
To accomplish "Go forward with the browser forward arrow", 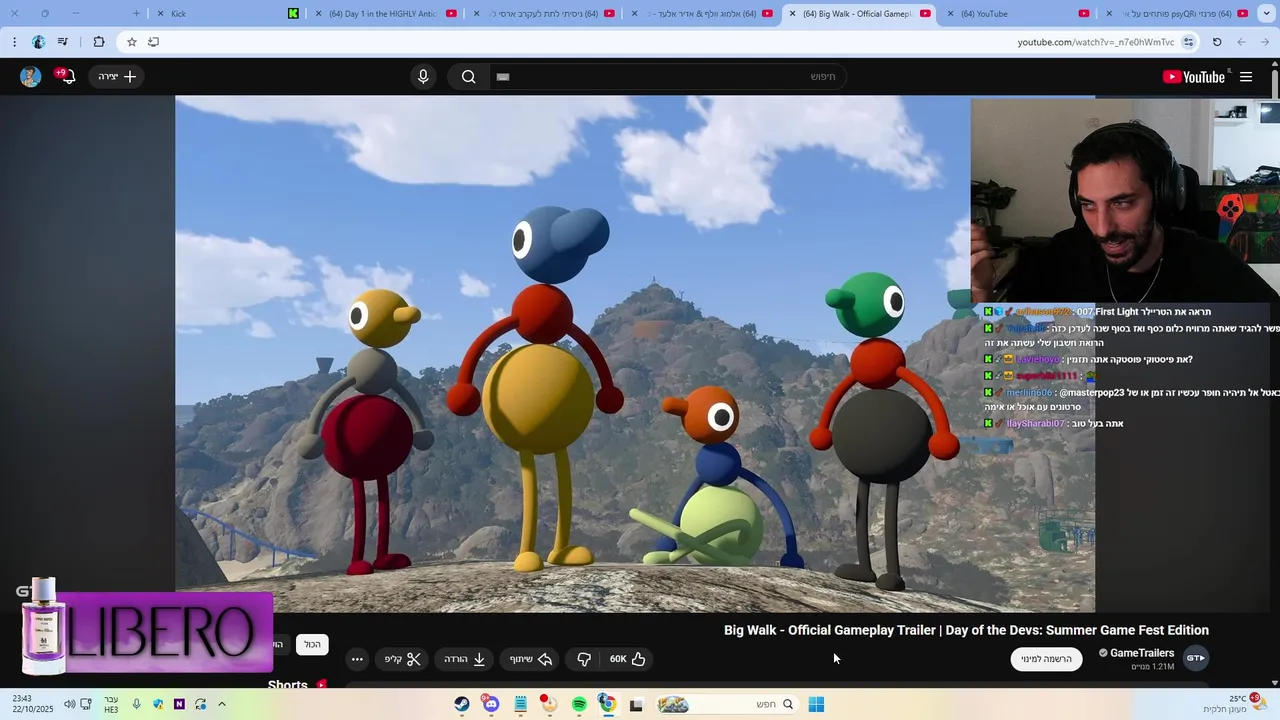I will (x=1241, y=42).
